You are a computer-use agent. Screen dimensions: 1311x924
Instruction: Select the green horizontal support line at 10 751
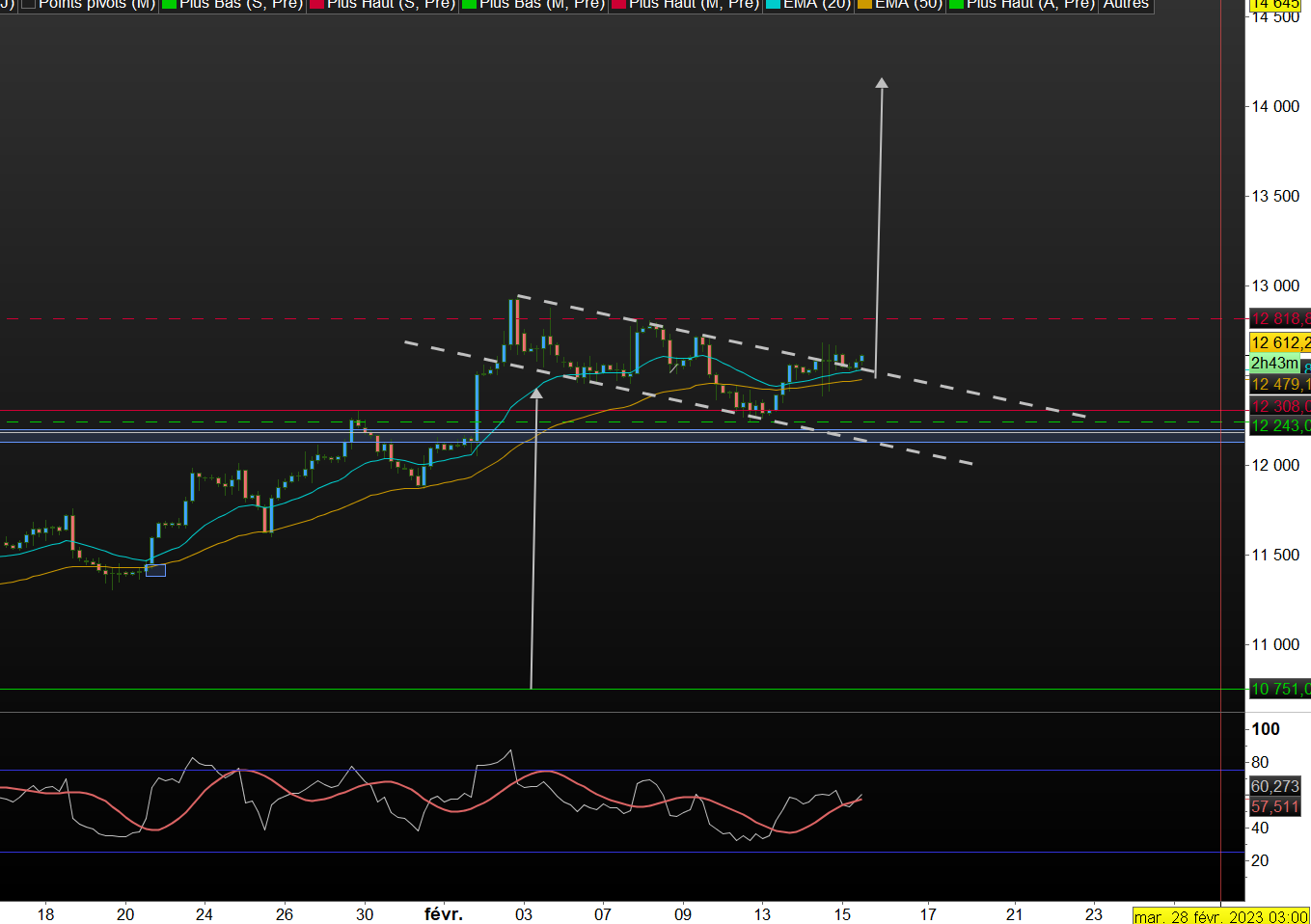(622, 689)
